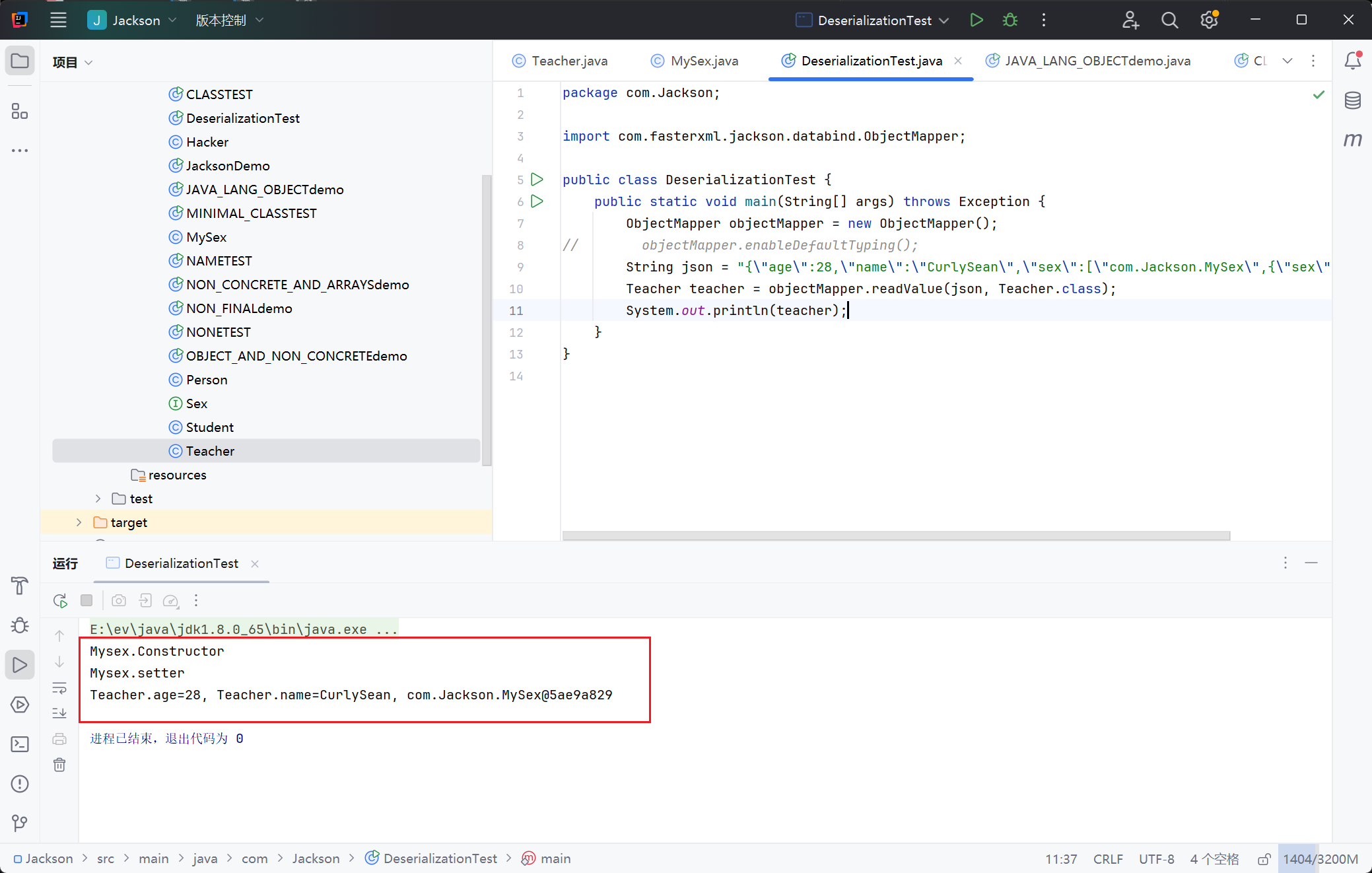Click run gutter icon at line 6
The height and width of the screenshot is (873, 1372).
coord(537,201)
